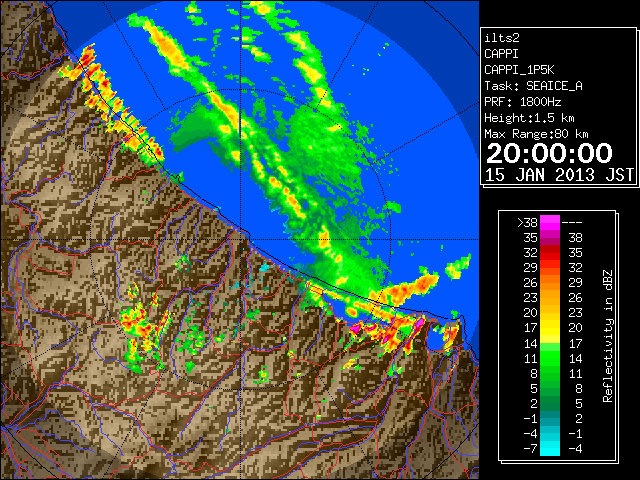640x480 pixels.
Task: Click the '15 JAN 2013 JST' date
Action: tap(559, 175)
